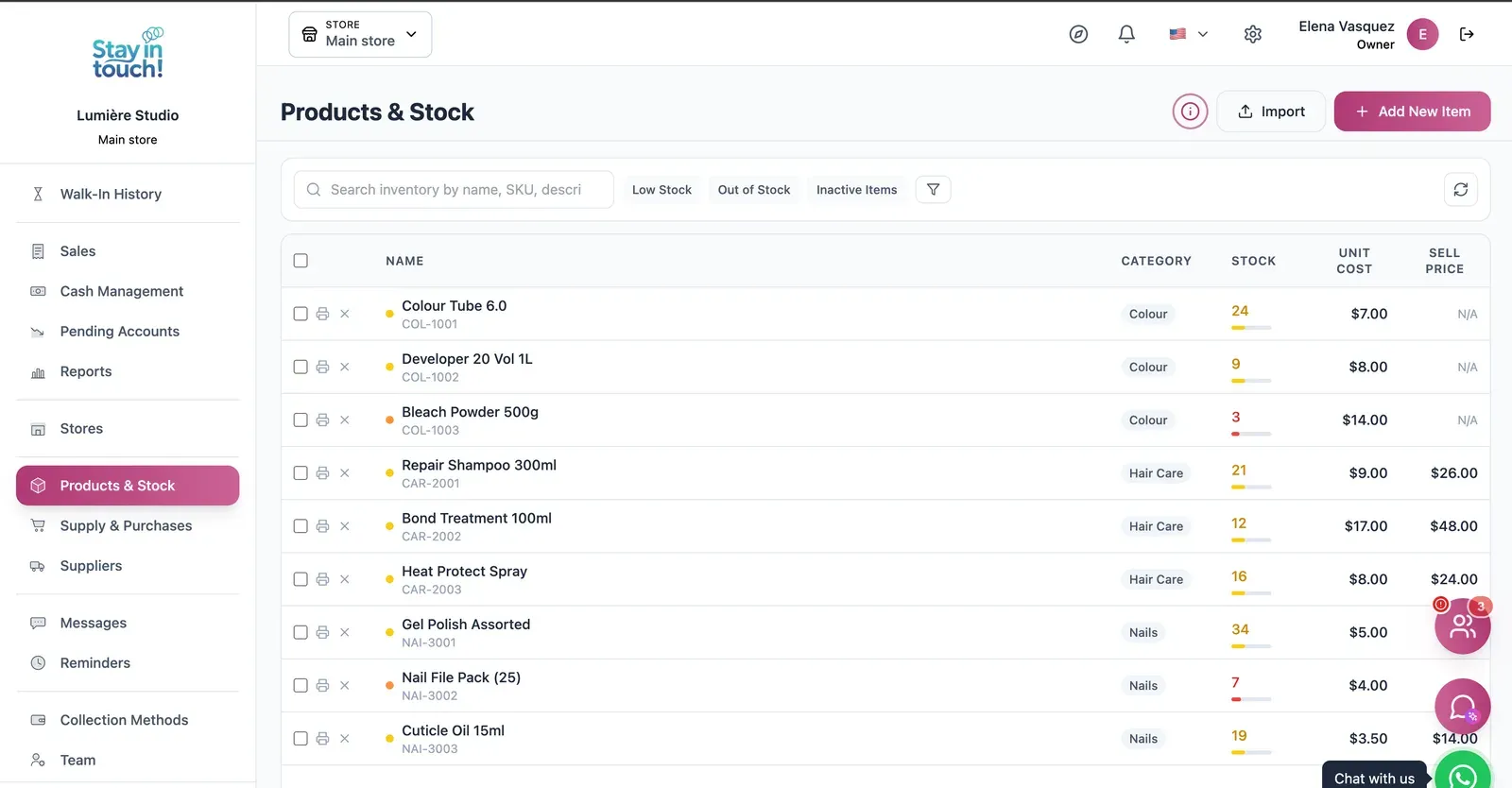This screenshot has height=788, width=1512.
Task: Filter by Low Stock
Action: (661, 190)
